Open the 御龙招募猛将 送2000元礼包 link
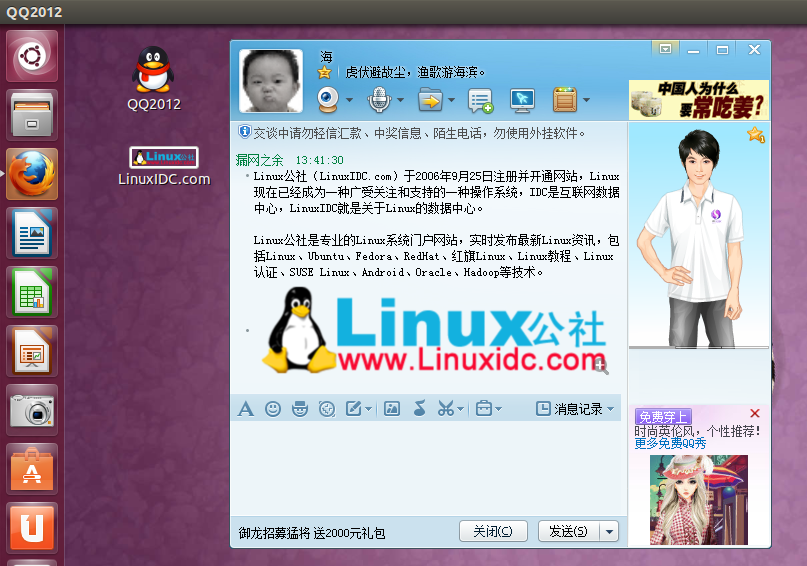This screenshot has width=807, height=566. [x=312, y=533]
